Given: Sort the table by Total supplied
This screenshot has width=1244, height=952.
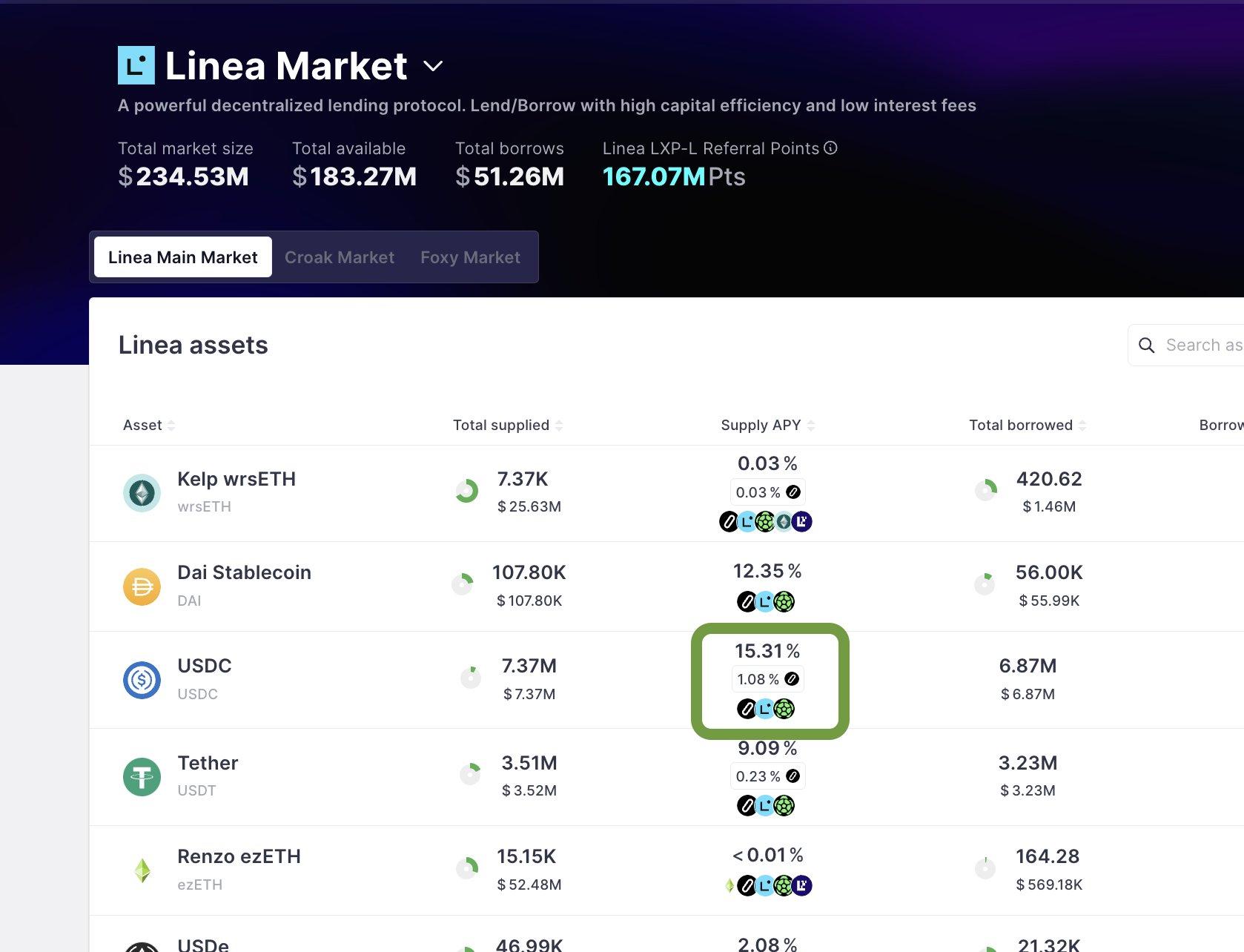Looking at the screenshot, I should (559, 425).
